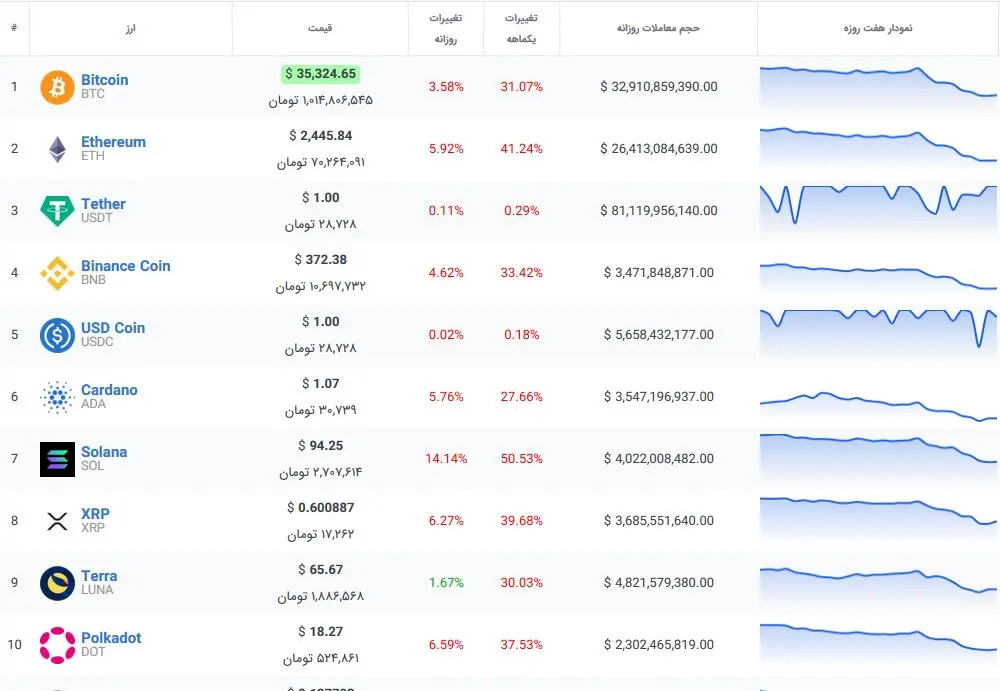This screenshot has height=691, width=1000.
Task: Open the Bitcoin name link
Action: pos(104,80)
